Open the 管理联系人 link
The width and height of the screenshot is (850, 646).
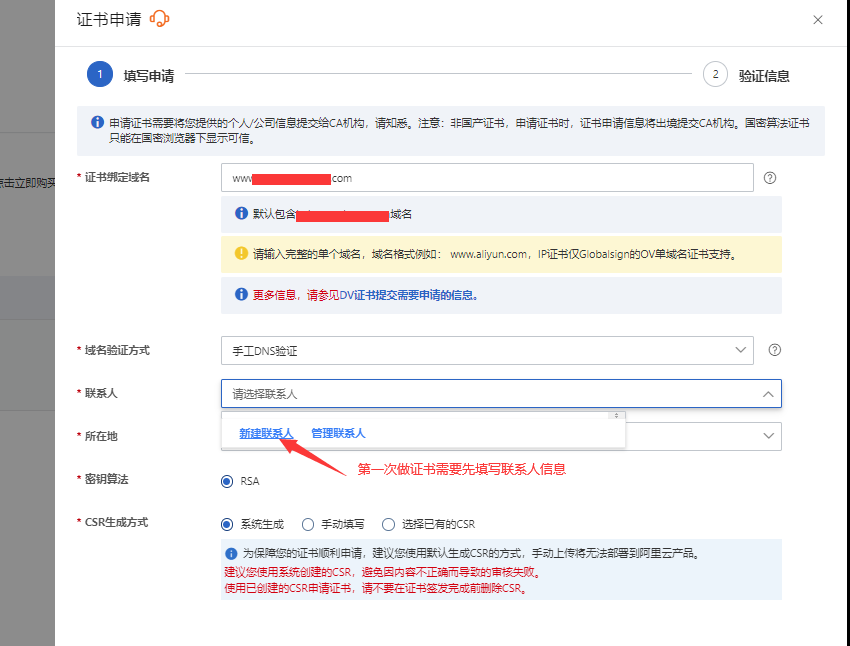coord(338,433)
